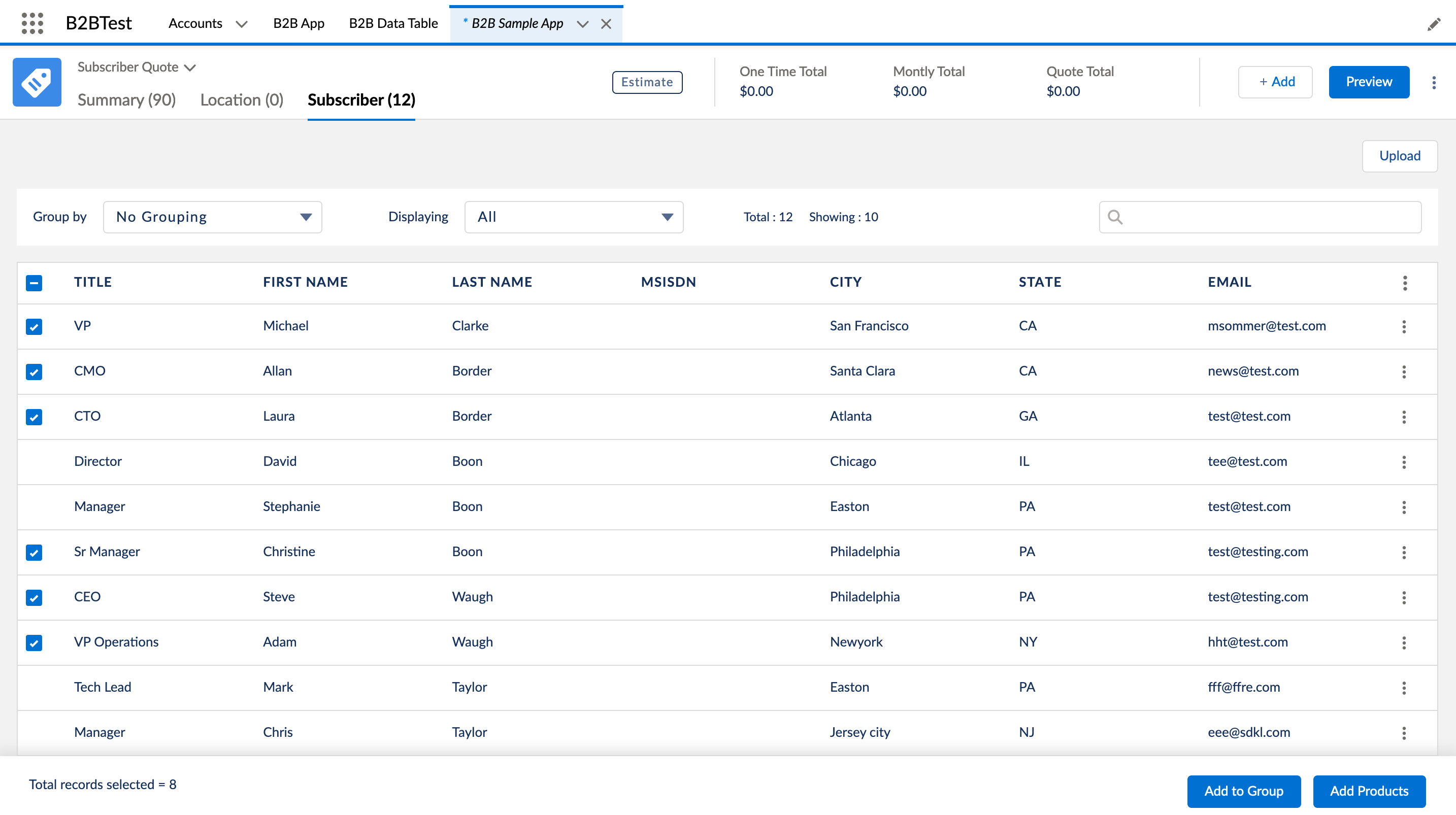Viewport: 1456px width, 815px height.
Task: Open row actions for Allan Border
Action: (1404, 371)
